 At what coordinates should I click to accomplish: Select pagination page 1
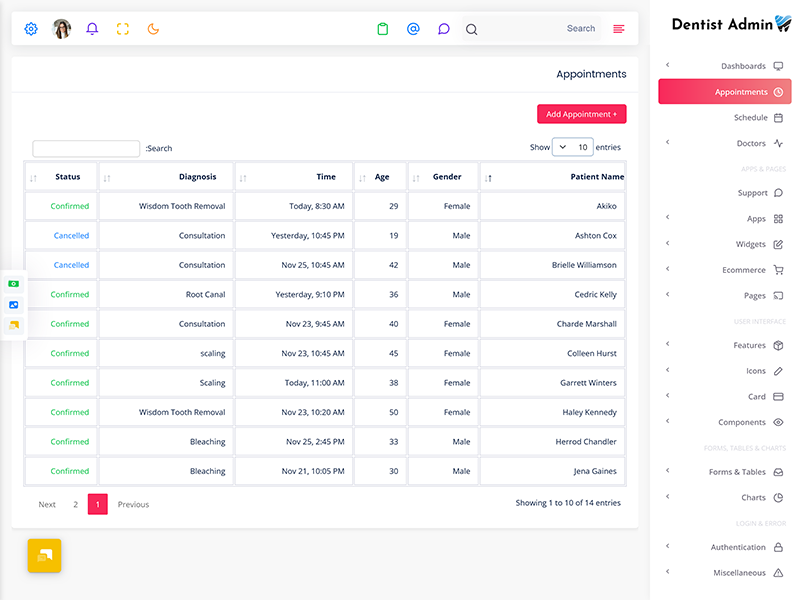97,504
